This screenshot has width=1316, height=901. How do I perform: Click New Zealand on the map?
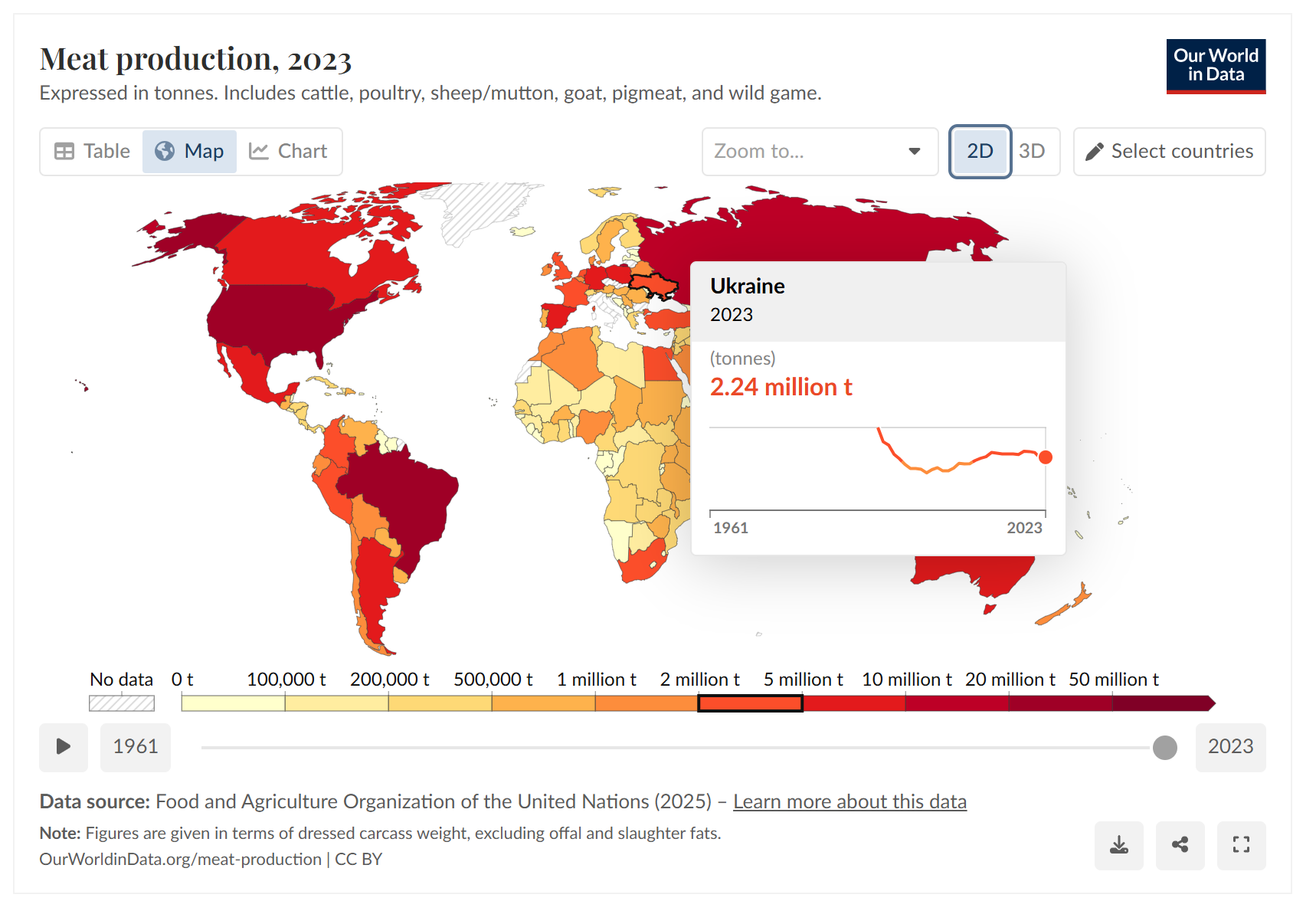(1063, 608)
